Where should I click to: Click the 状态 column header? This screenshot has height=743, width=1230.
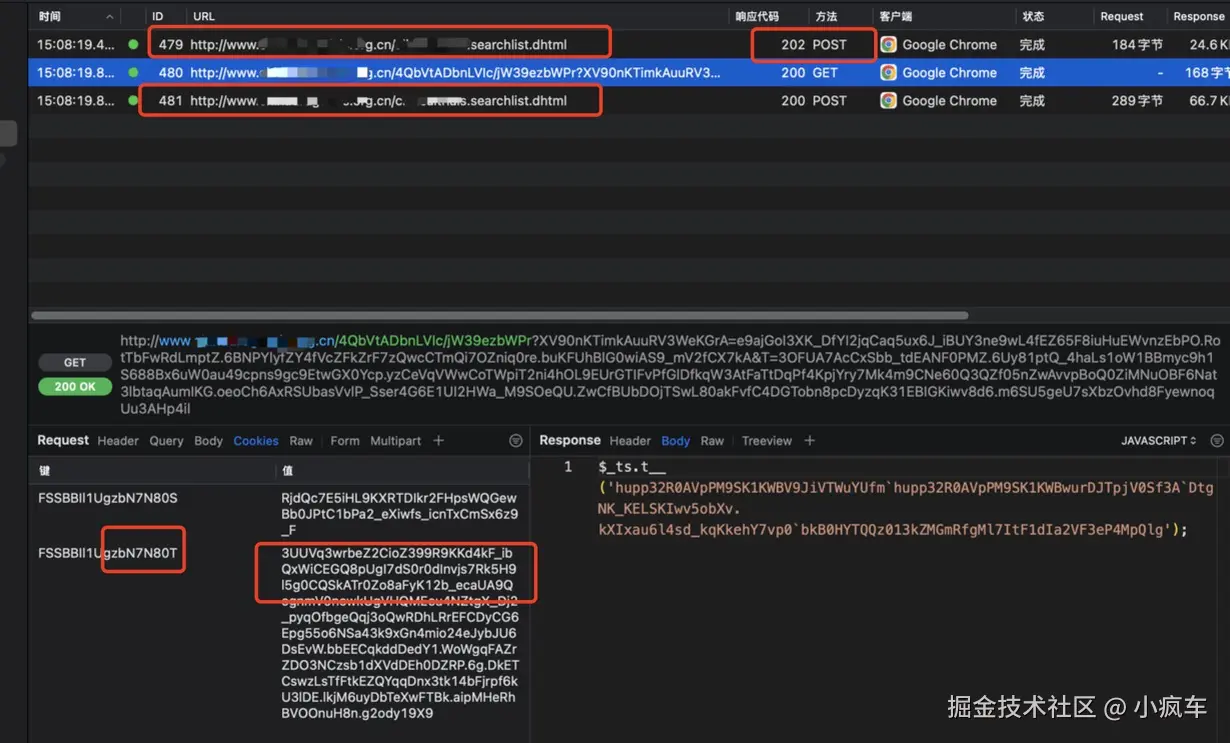(1033, 16)
